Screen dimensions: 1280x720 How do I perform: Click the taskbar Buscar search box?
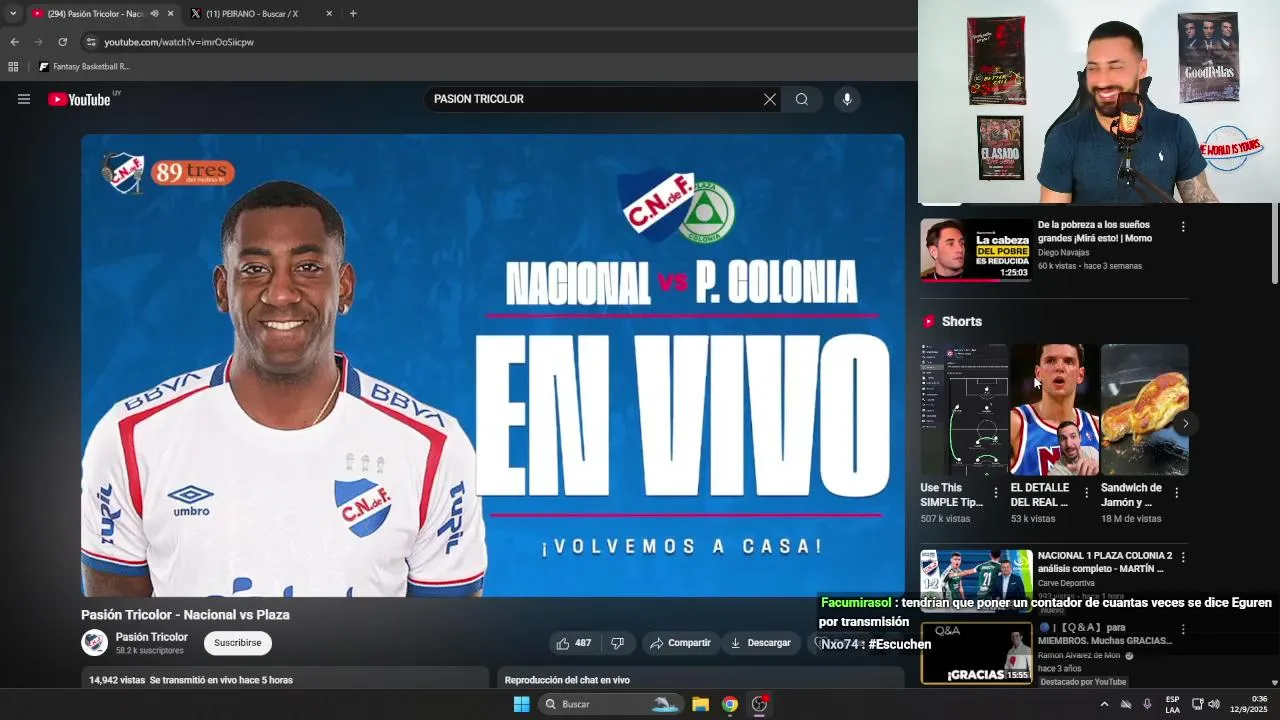click(611, 704)
